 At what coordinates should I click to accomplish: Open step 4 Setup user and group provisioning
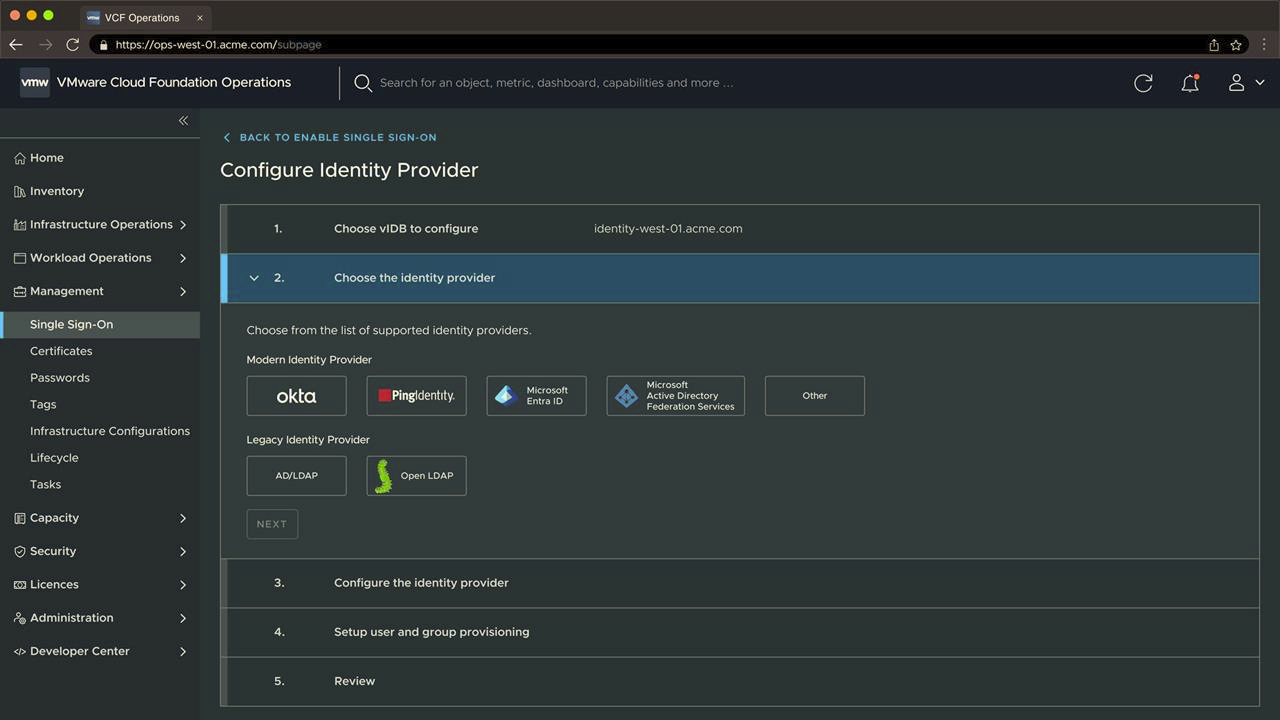(740, 632)
